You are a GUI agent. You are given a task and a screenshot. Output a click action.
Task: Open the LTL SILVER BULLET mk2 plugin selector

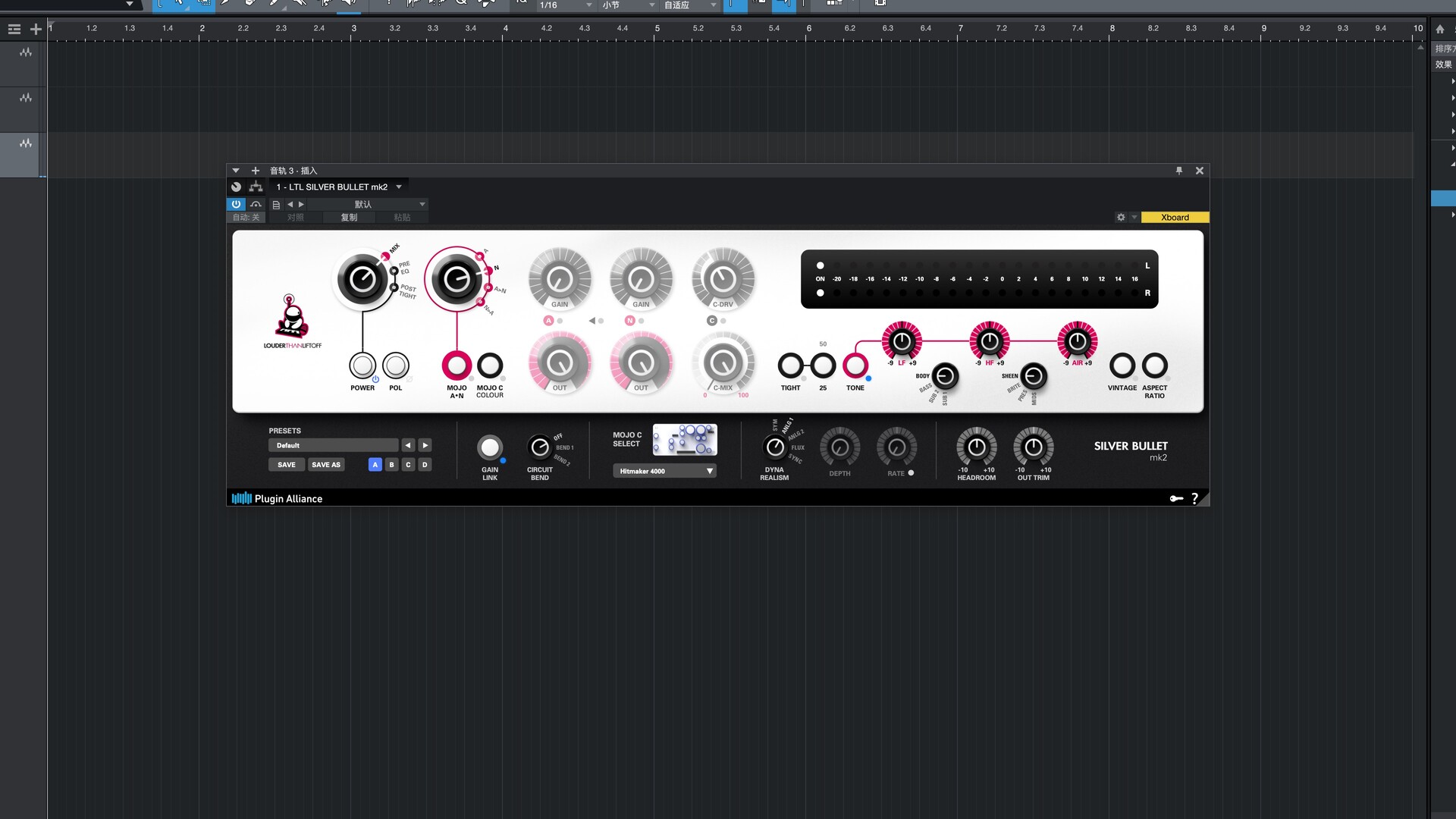click(x=338, y=187)
